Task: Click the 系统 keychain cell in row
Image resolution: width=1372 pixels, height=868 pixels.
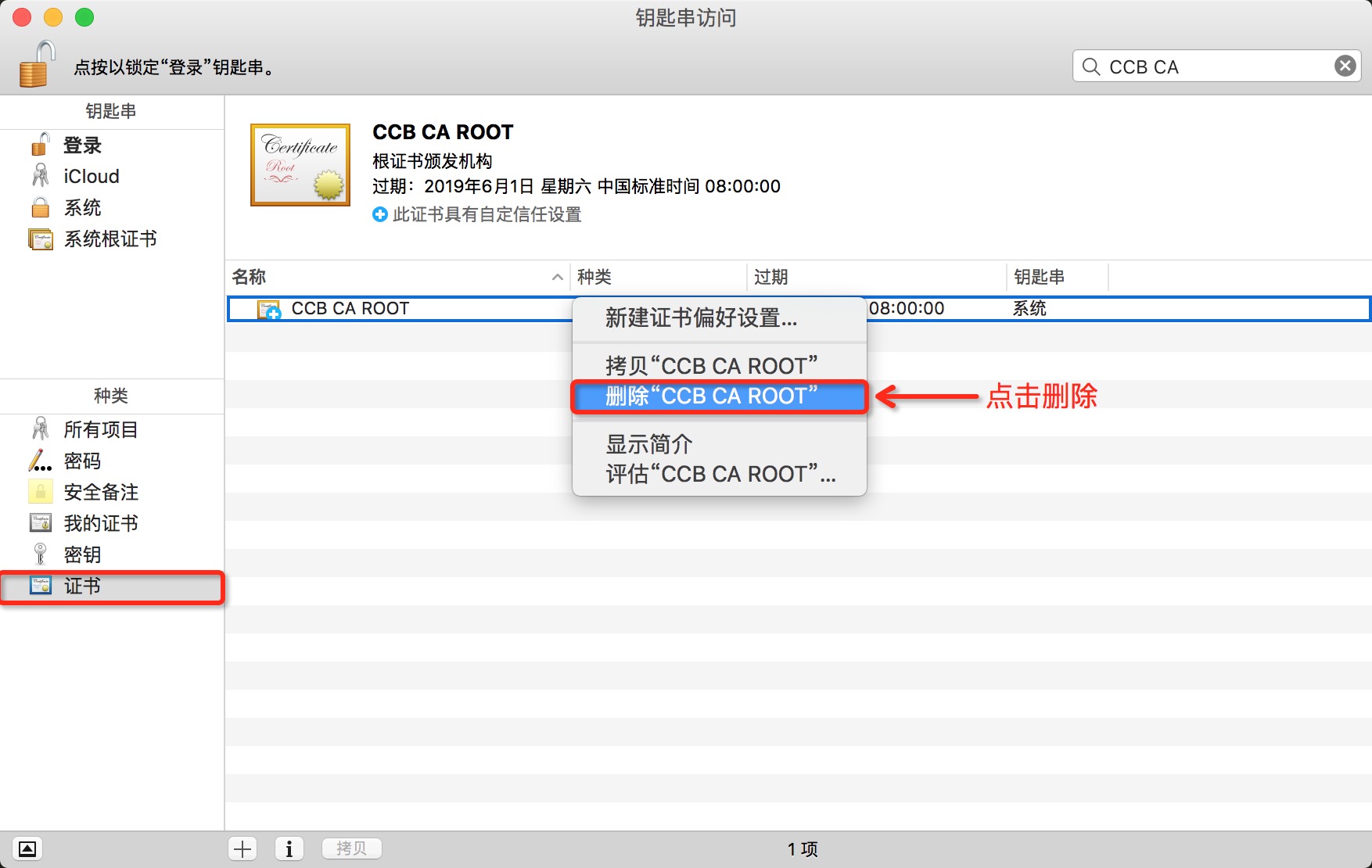Action: pos(1029,309)
